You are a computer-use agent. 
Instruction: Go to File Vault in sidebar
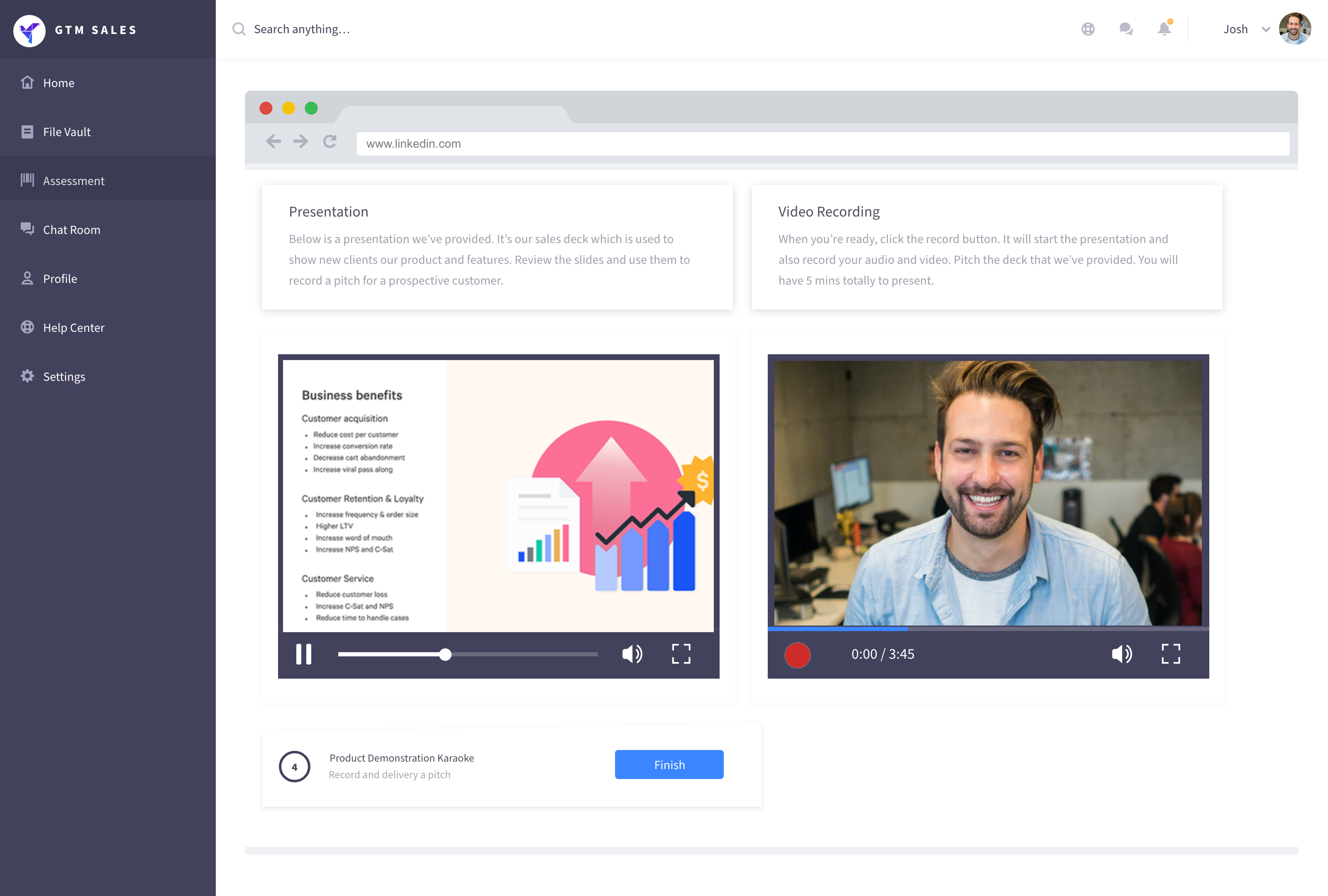coord(67,132)
